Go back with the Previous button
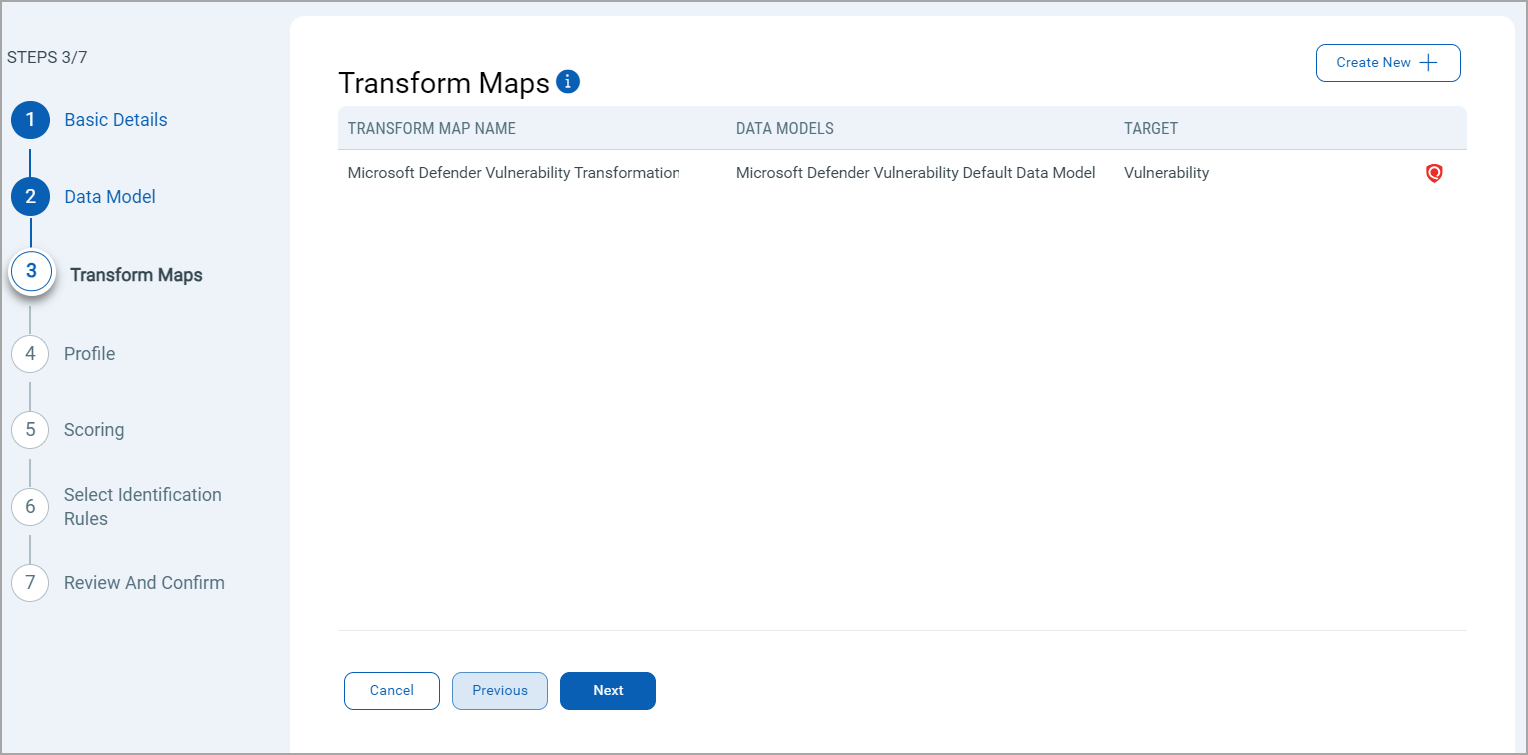This screenshot has width=1528, height=755. (500, 690)
